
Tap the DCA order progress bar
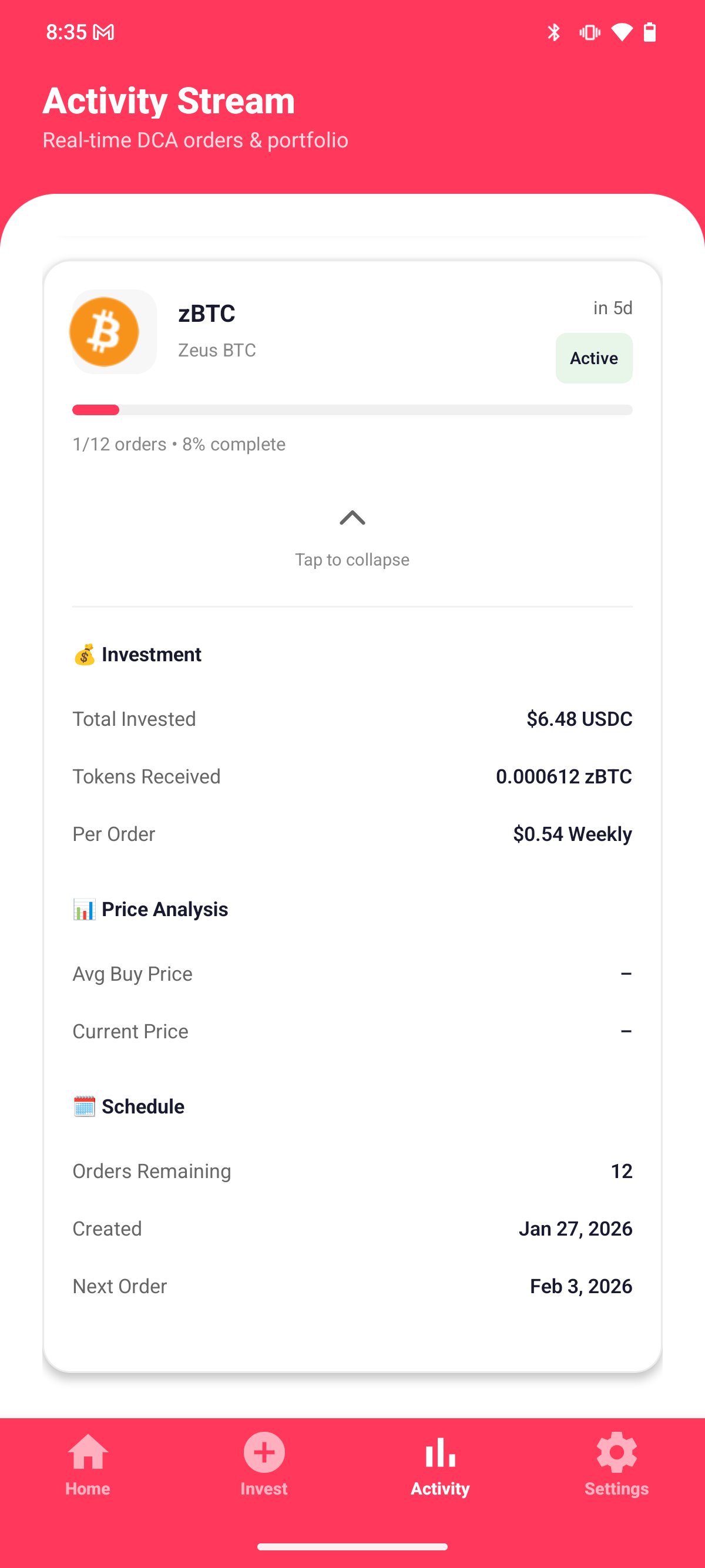(x=352, y=410)
